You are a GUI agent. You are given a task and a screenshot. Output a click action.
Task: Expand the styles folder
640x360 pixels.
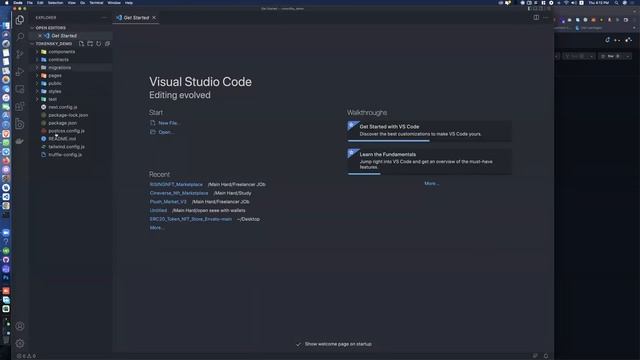point(55,91)
